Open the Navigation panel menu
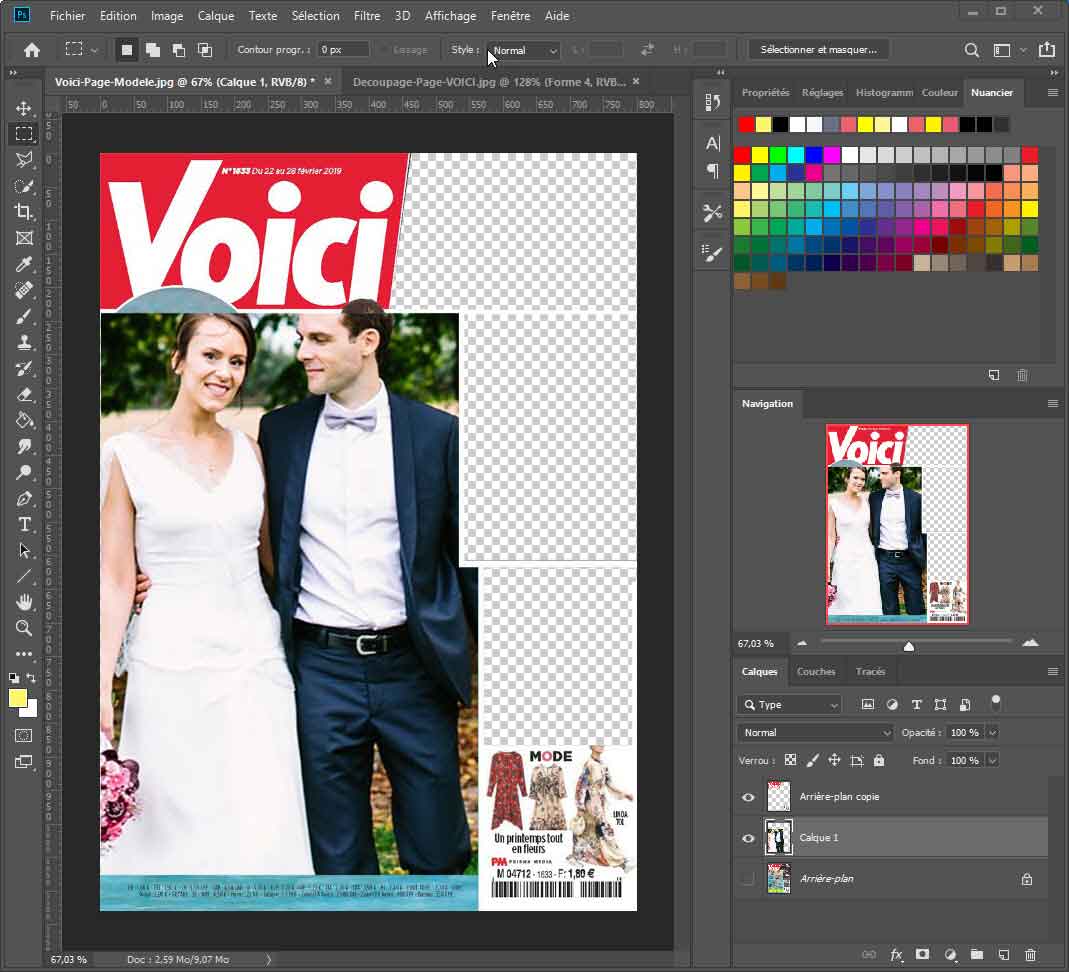The image size is (1069, 972). [1053, 404]
